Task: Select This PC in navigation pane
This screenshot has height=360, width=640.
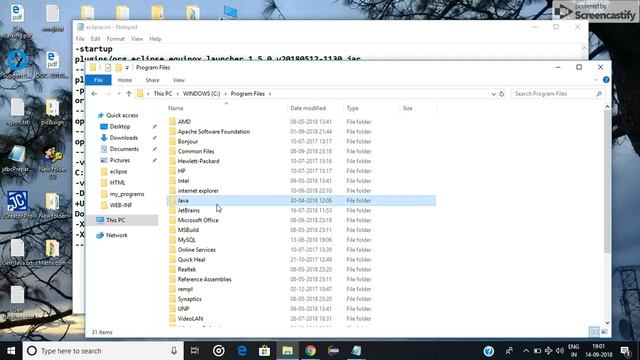Action: click(116, 220)
